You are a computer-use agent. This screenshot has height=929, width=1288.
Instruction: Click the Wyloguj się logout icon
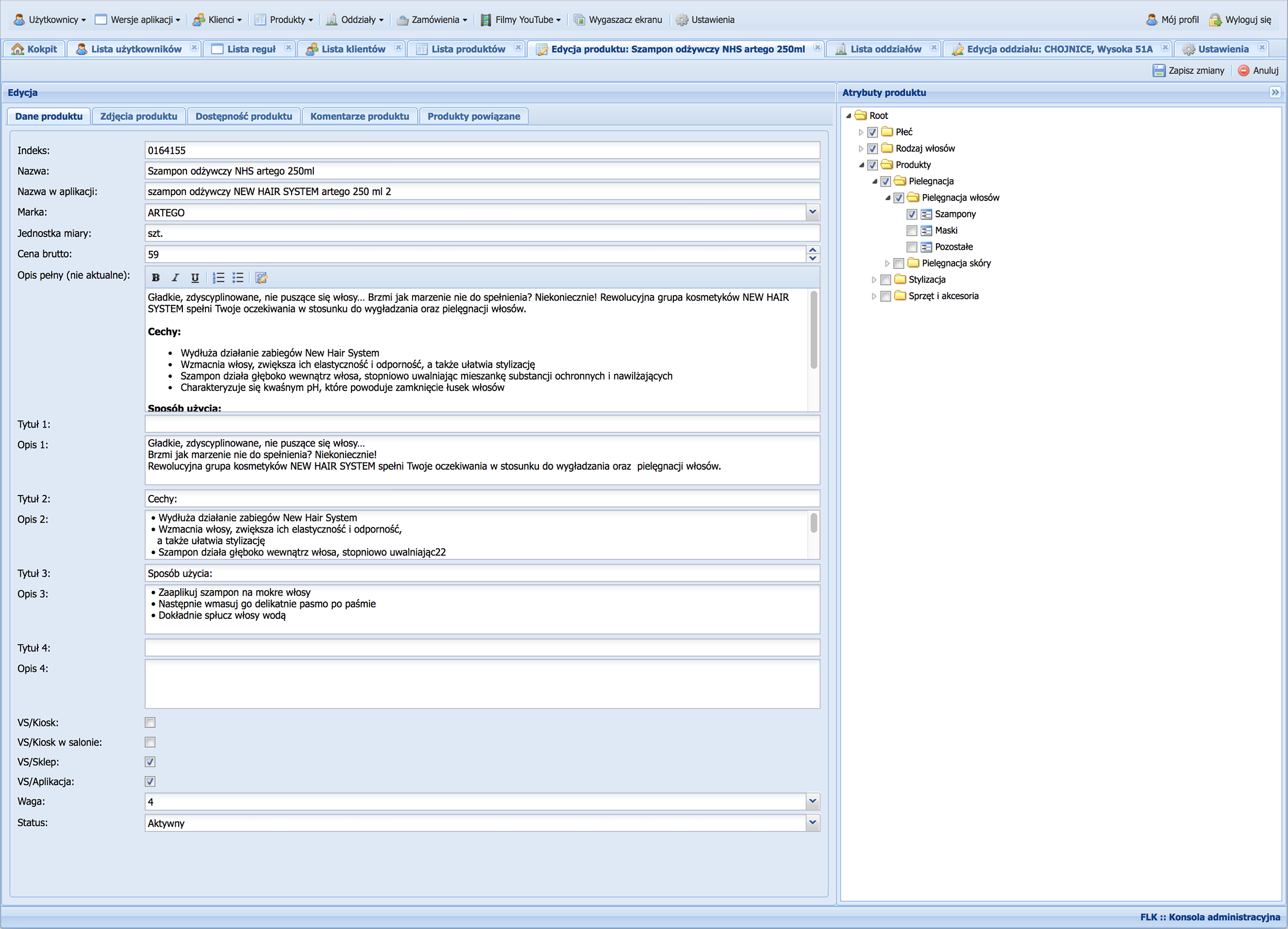1215,20
